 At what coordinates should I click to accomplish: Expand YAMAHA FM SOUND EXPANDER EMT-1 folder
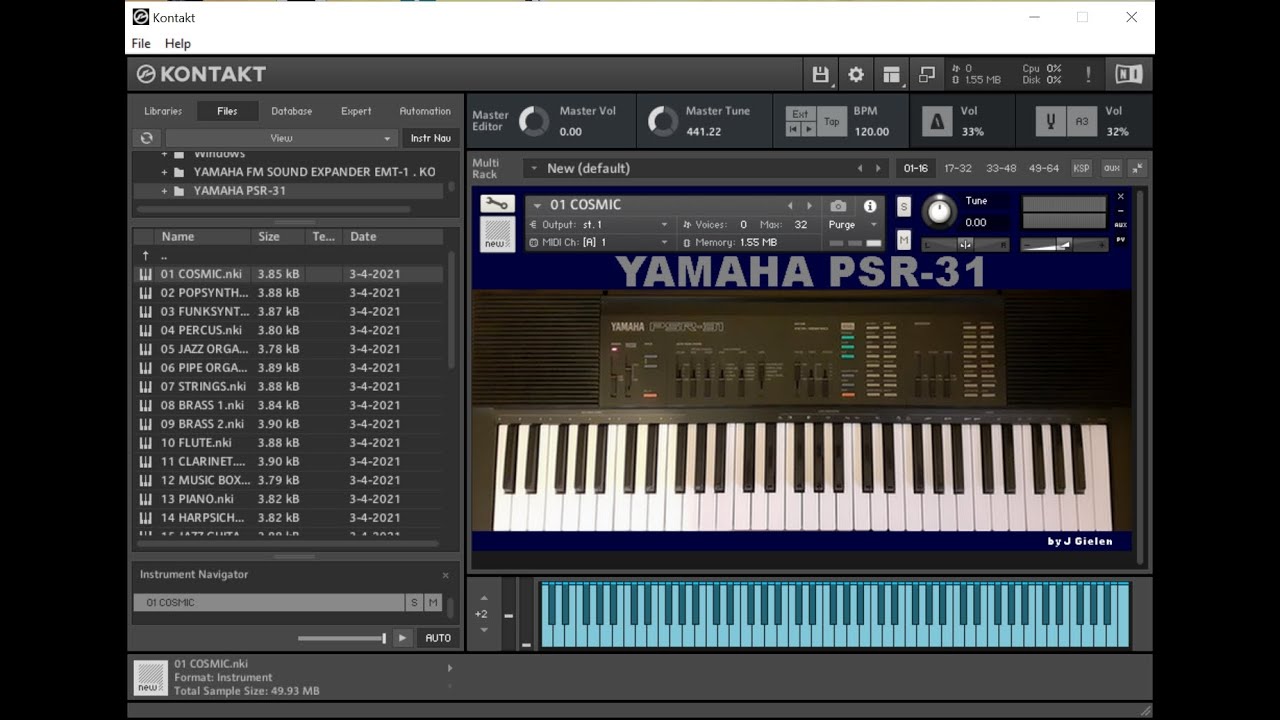point(164,172)
